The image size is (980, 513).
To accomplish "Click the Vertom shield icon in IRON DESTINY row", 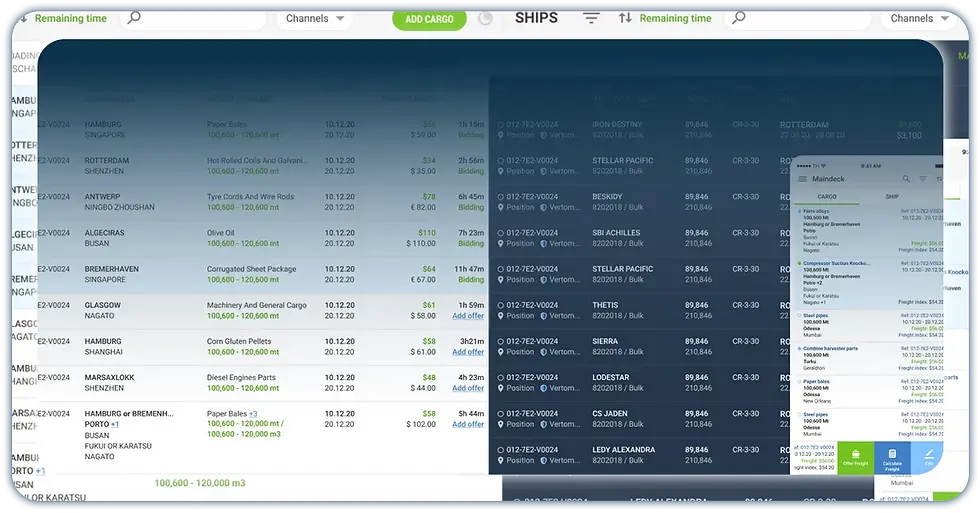I will tap(544, 135).
